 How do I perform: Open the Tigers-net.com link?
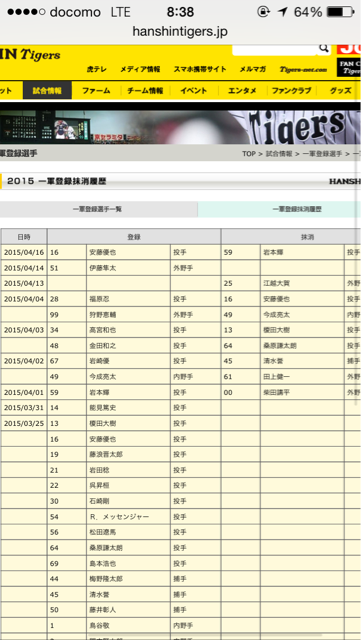point(303,69)
